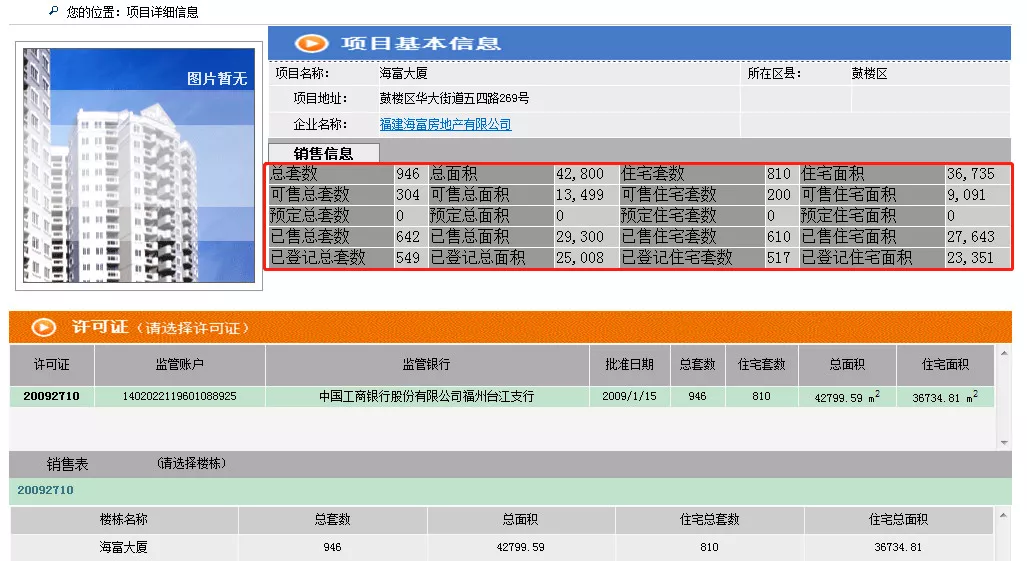Click 946 in the 海富大厦 sales table row

(x=332, y=547)
